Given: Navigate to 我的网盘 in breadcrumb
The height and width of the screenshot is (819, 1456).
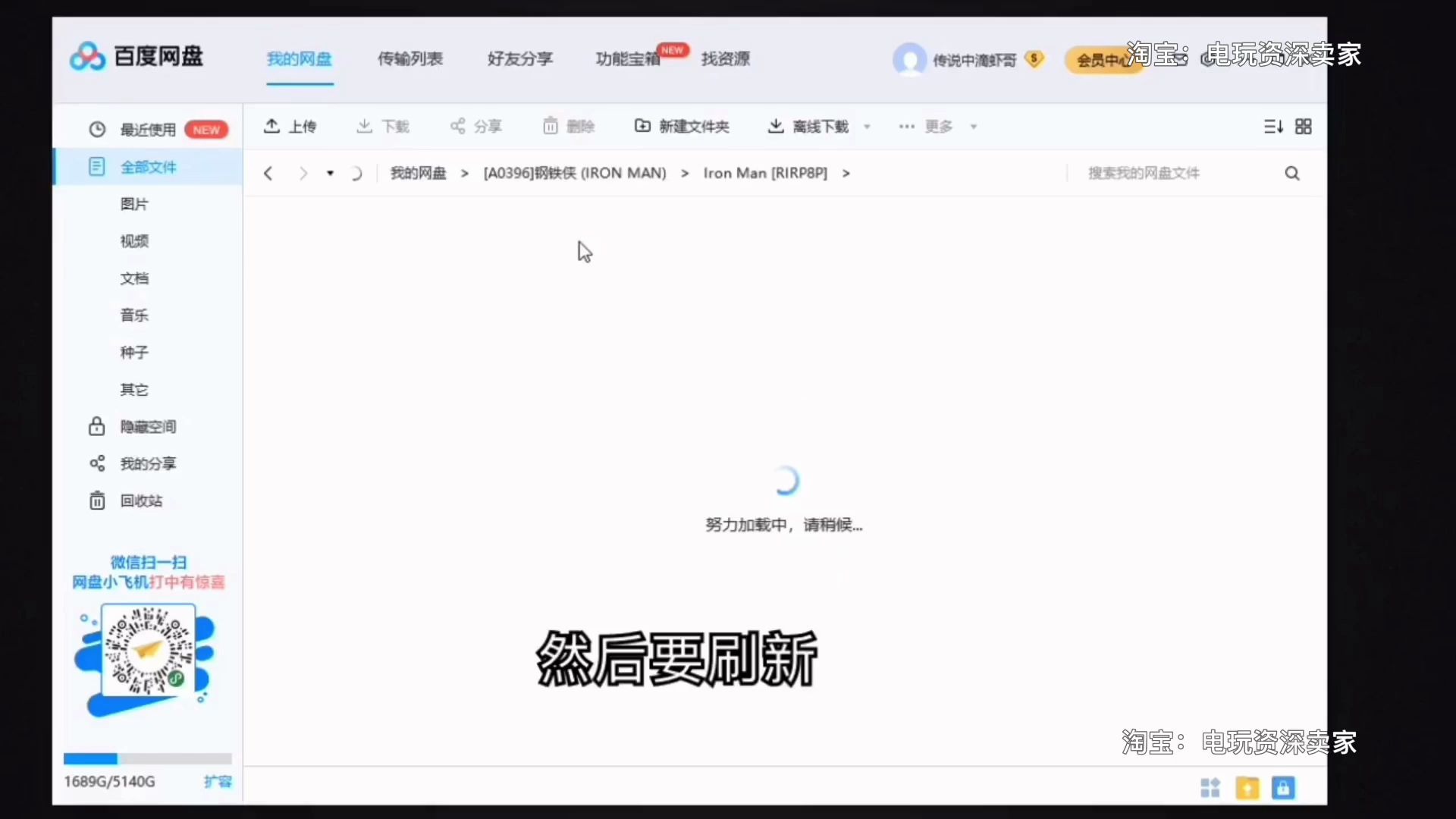Looking at the screenshot, I should point(419,173).
